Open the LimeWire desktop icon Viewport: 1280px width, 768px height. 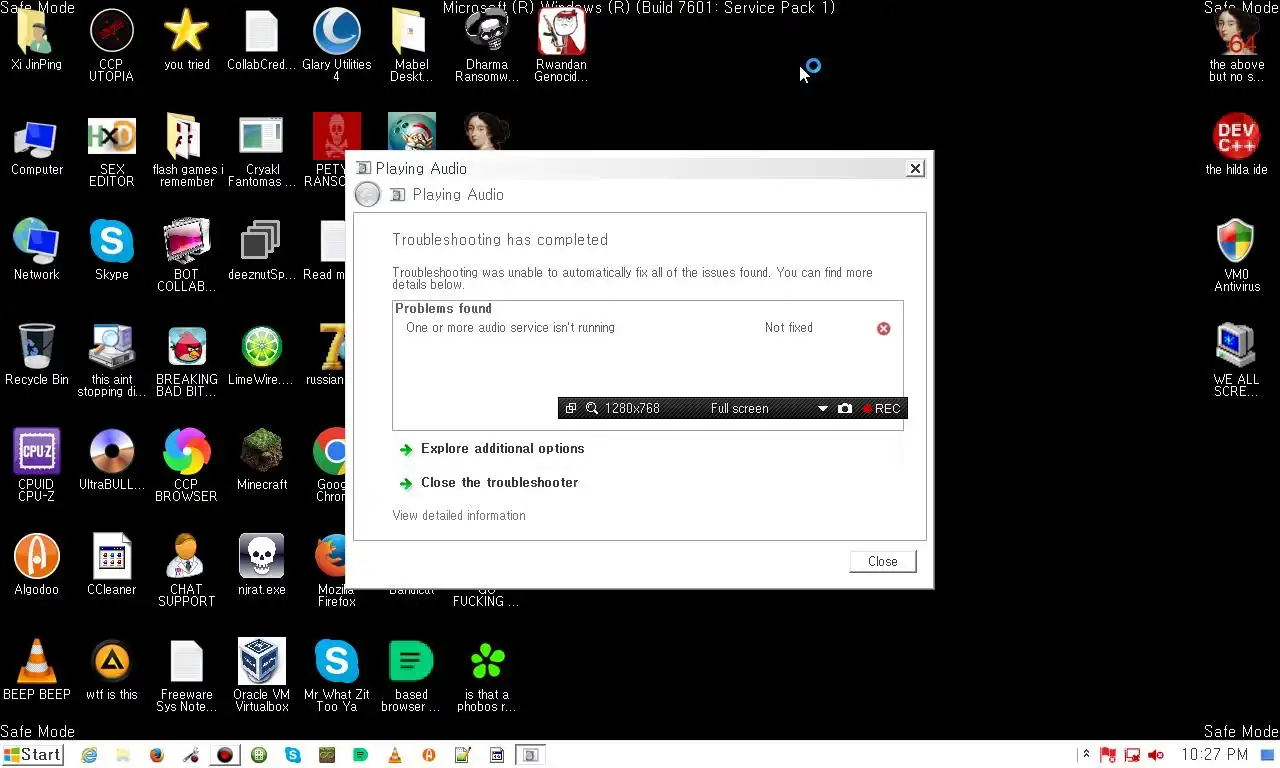coord(262,355)
